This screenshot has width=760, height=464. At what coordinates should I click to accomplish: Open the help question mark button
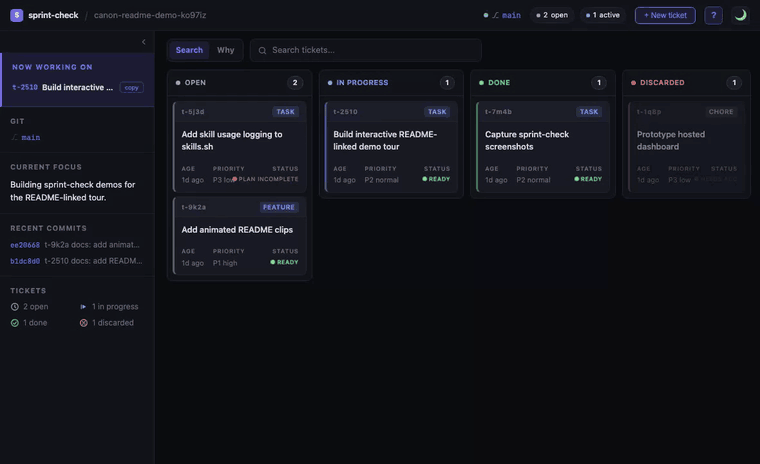pyautogui.click(x=713, y=15)
